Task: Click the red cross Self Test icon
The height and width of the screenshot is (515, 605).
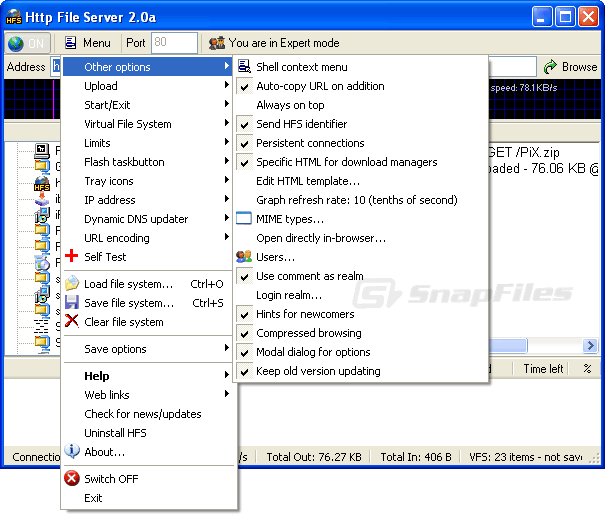Action: (x=72, y=256)
